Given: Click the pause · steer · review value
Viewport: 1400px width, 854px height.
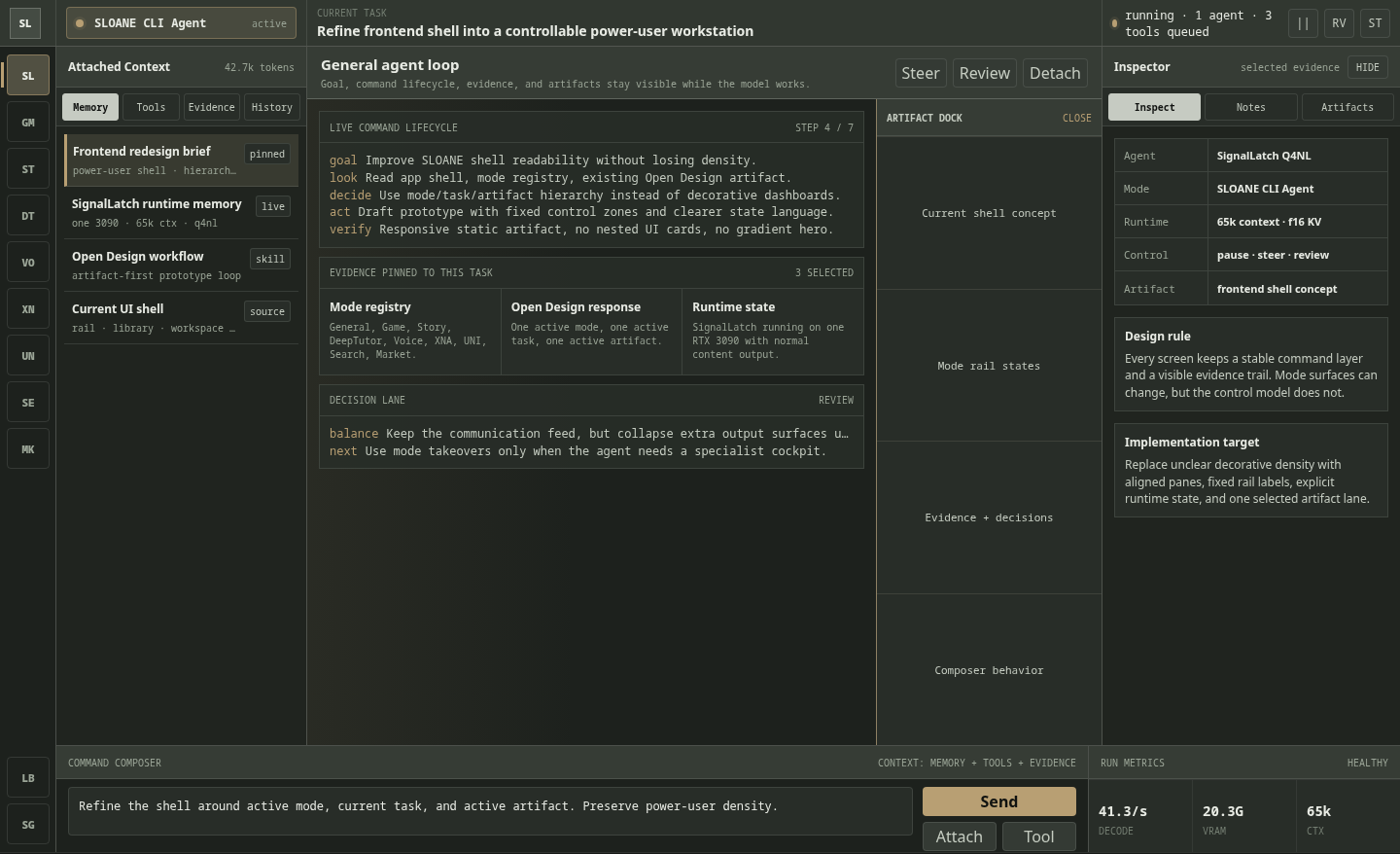Looking at the screenshot, I should [1273, 255].
